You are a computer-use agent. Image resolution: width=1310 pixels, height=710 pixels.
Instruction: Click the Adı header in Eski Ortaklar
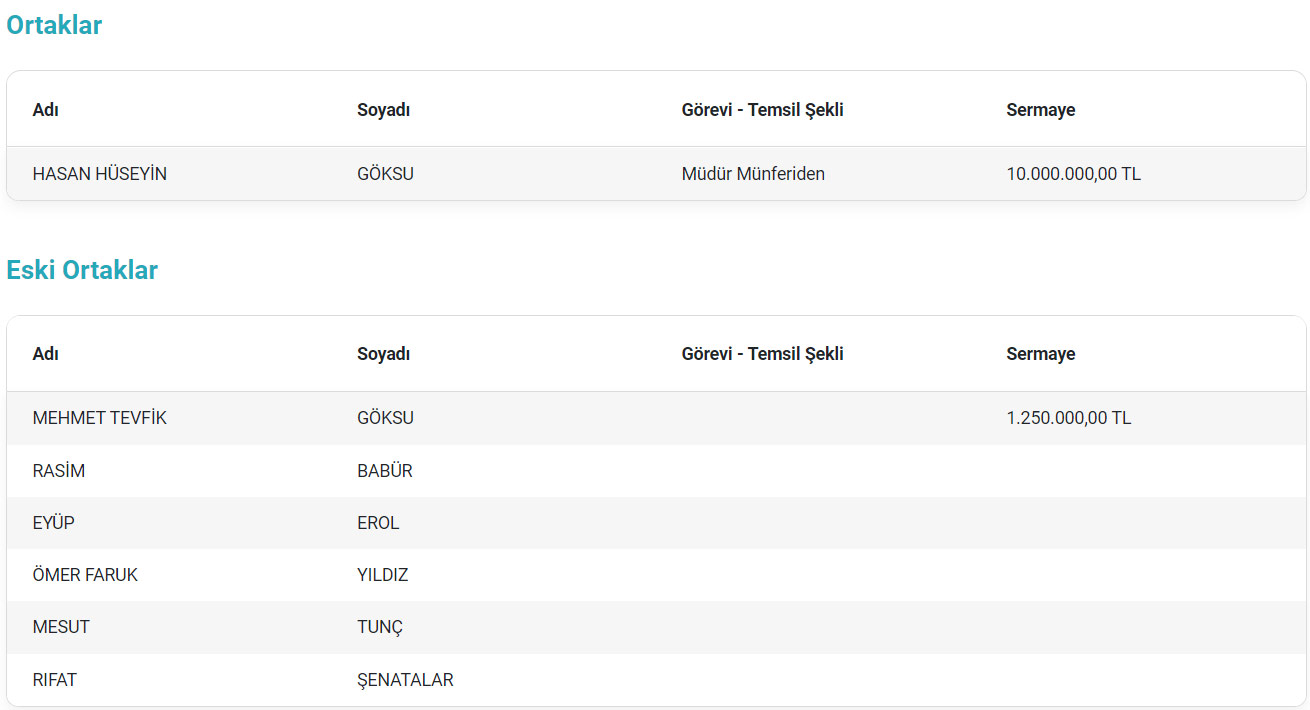tap(46, 354)
